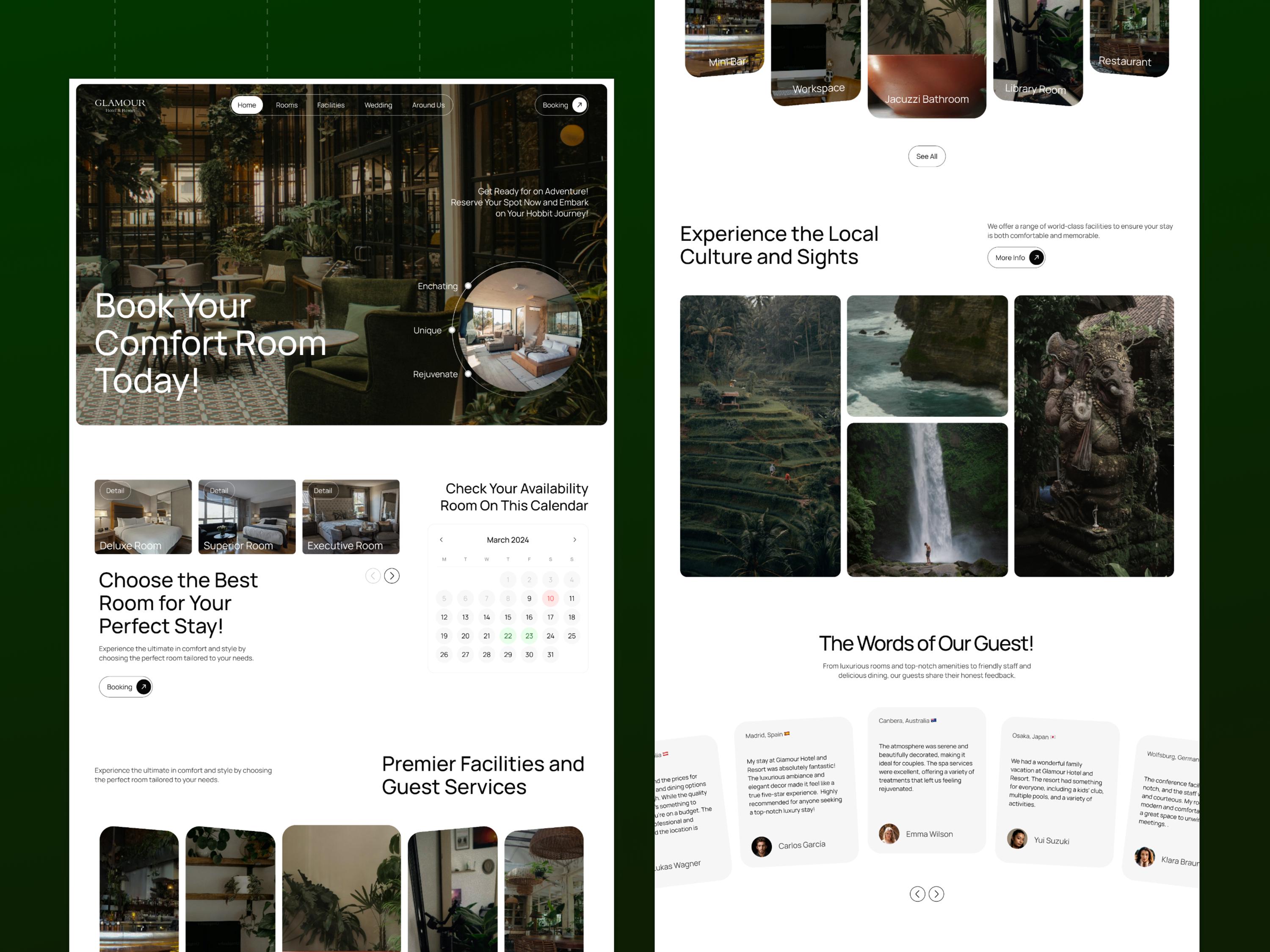Click Emma Wilson's avatar photo
Screen dimensions: 1270x952
pos(889,834)
